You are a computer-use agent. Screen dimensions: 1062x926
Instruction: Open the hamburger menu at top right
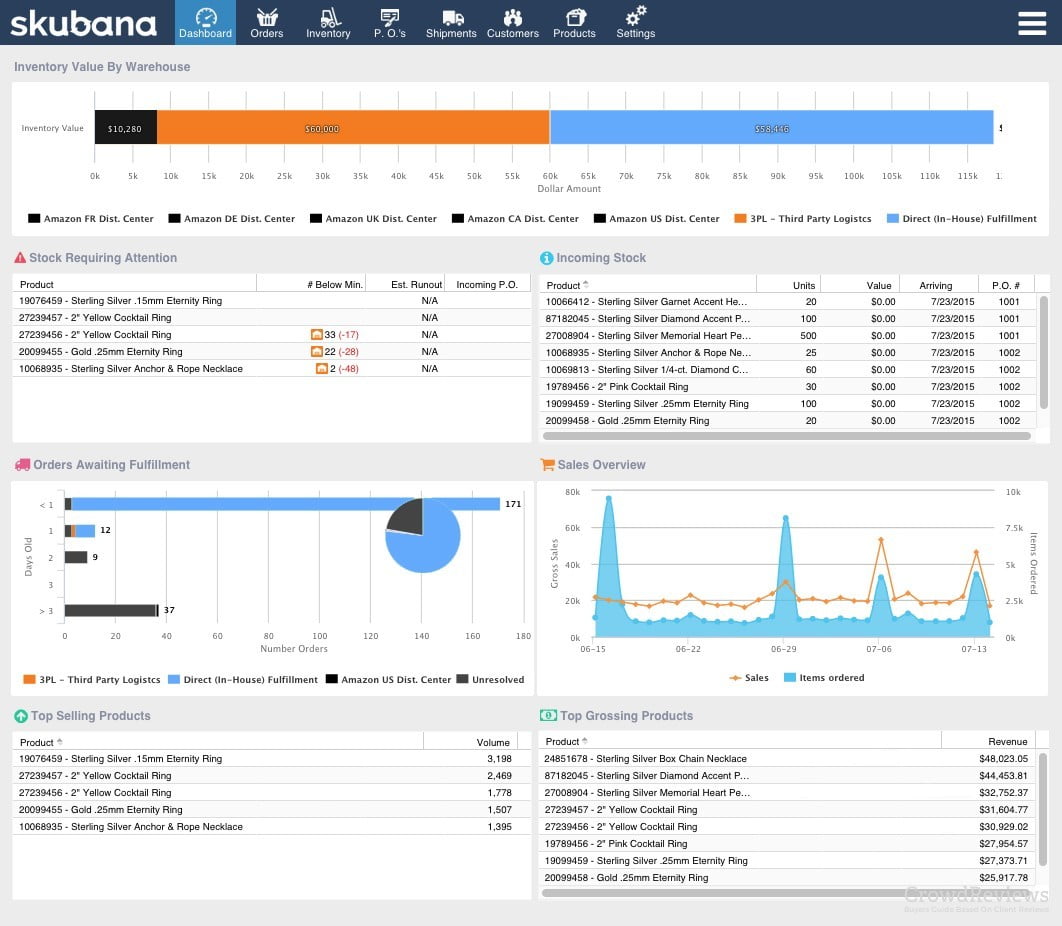point(1032,22)
